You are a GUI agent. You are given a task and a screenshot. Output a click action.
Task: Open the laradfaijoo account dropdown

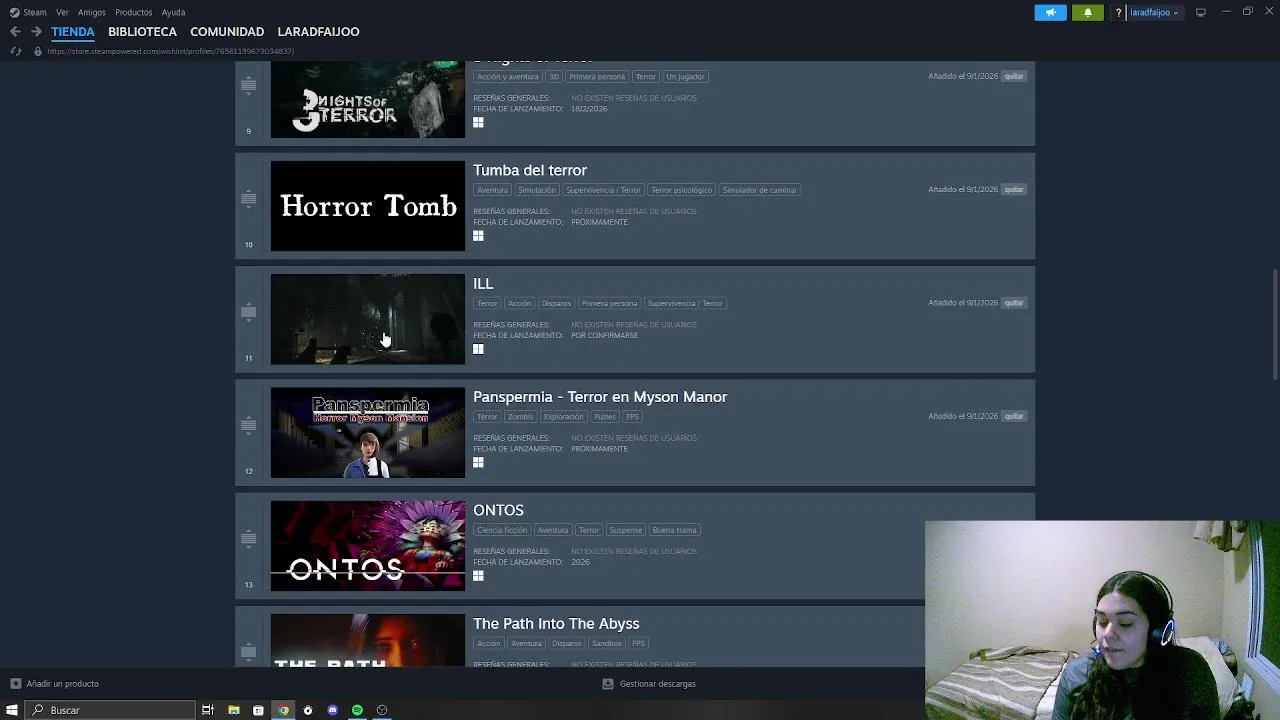click(x=1155, y=12)
